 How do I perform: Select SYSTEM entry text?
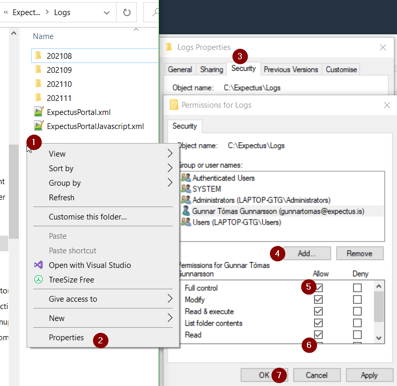coord(207,189)
